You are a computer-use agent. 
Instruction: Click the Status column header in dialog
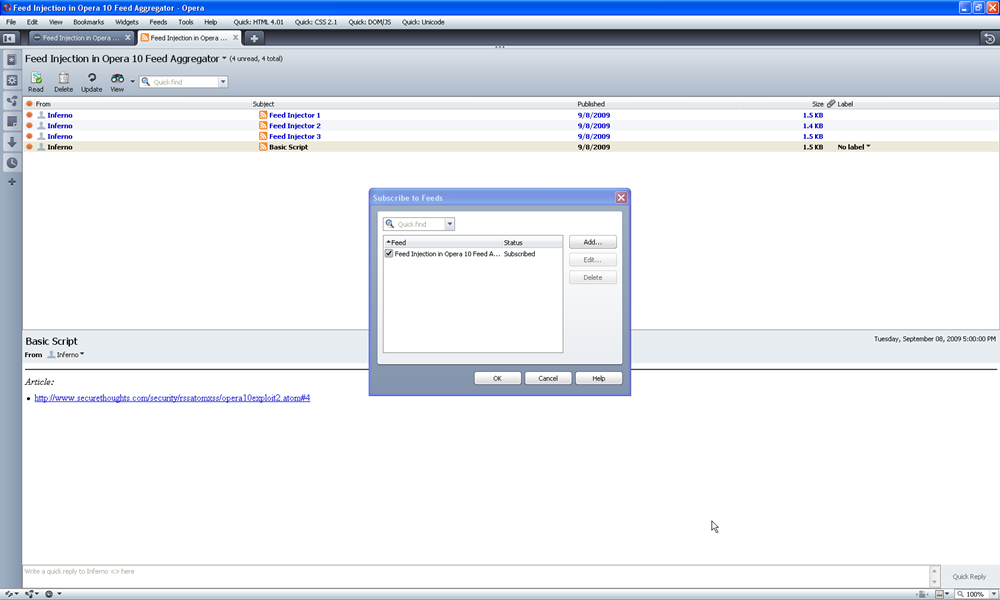532,242
